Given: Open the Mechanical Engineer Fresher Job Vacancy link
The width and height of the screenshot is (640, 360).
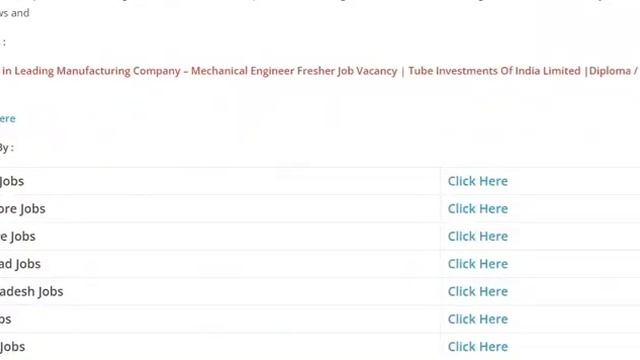Looking at the screenshot, I should coord(294,71).
